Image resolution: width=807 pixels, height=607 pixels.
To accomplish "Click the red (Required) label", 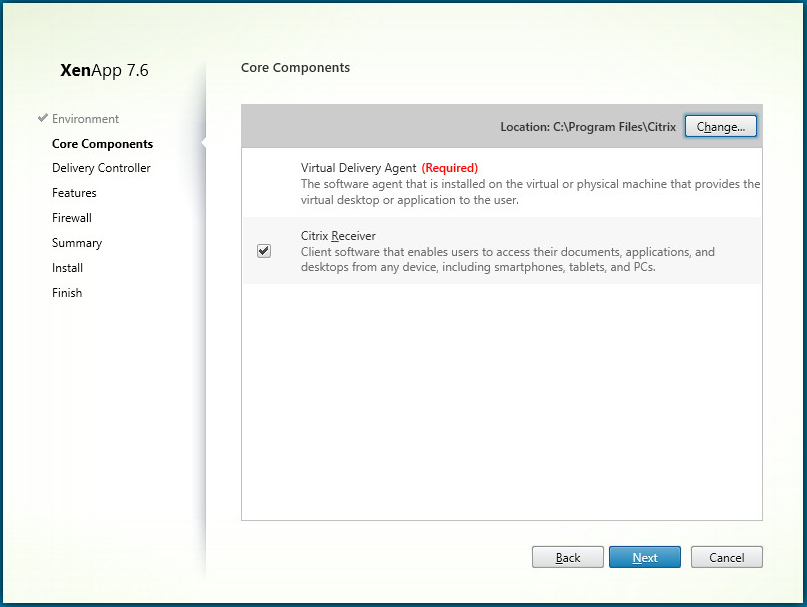I will tap(450, 168).
